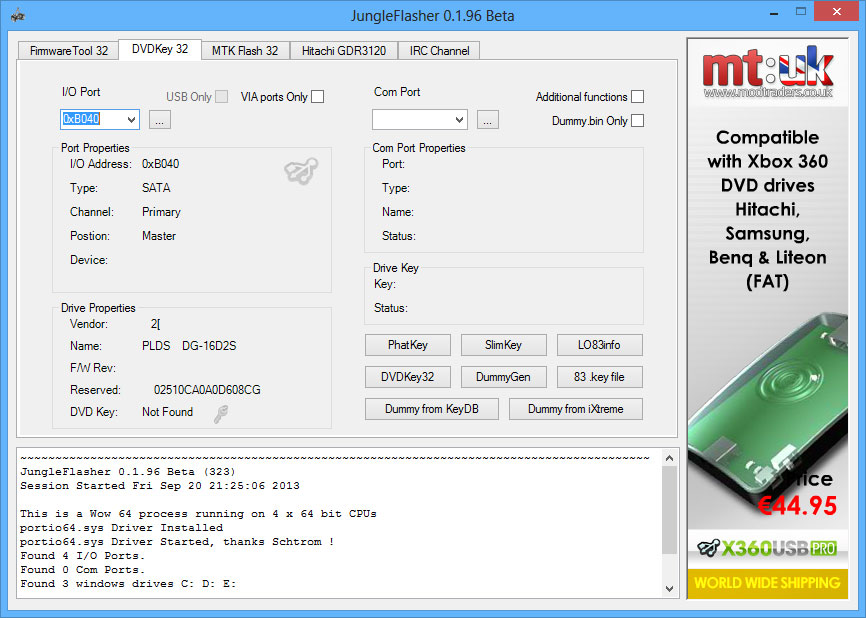Click the Reserved value 02510CA0A0D608CG
Screen dimensions: 866x618
[207, 390]
